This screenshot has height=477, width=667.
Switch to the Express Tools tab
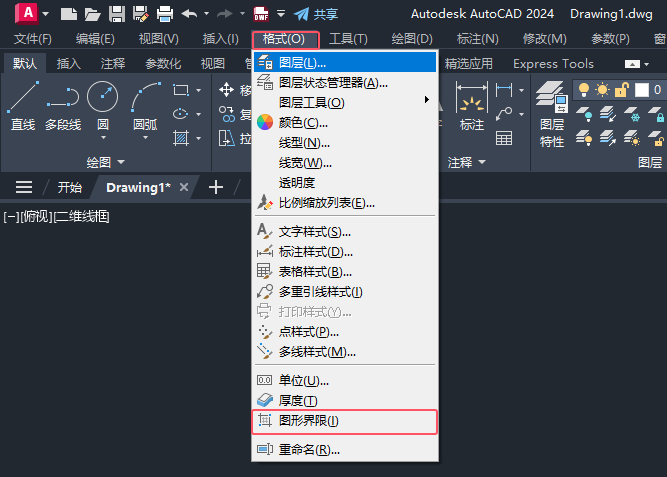(553, 64)
